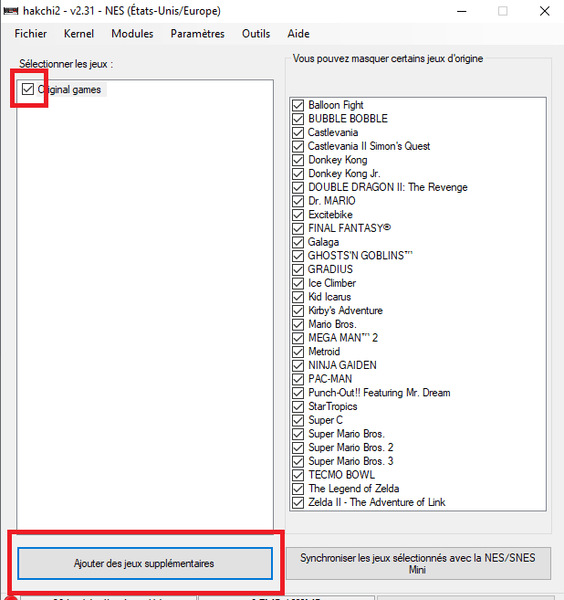Viewport: 564px width, 600px height.
Task: Uncheck the Balloon Fight checkbox
Action: pos(298,105)
